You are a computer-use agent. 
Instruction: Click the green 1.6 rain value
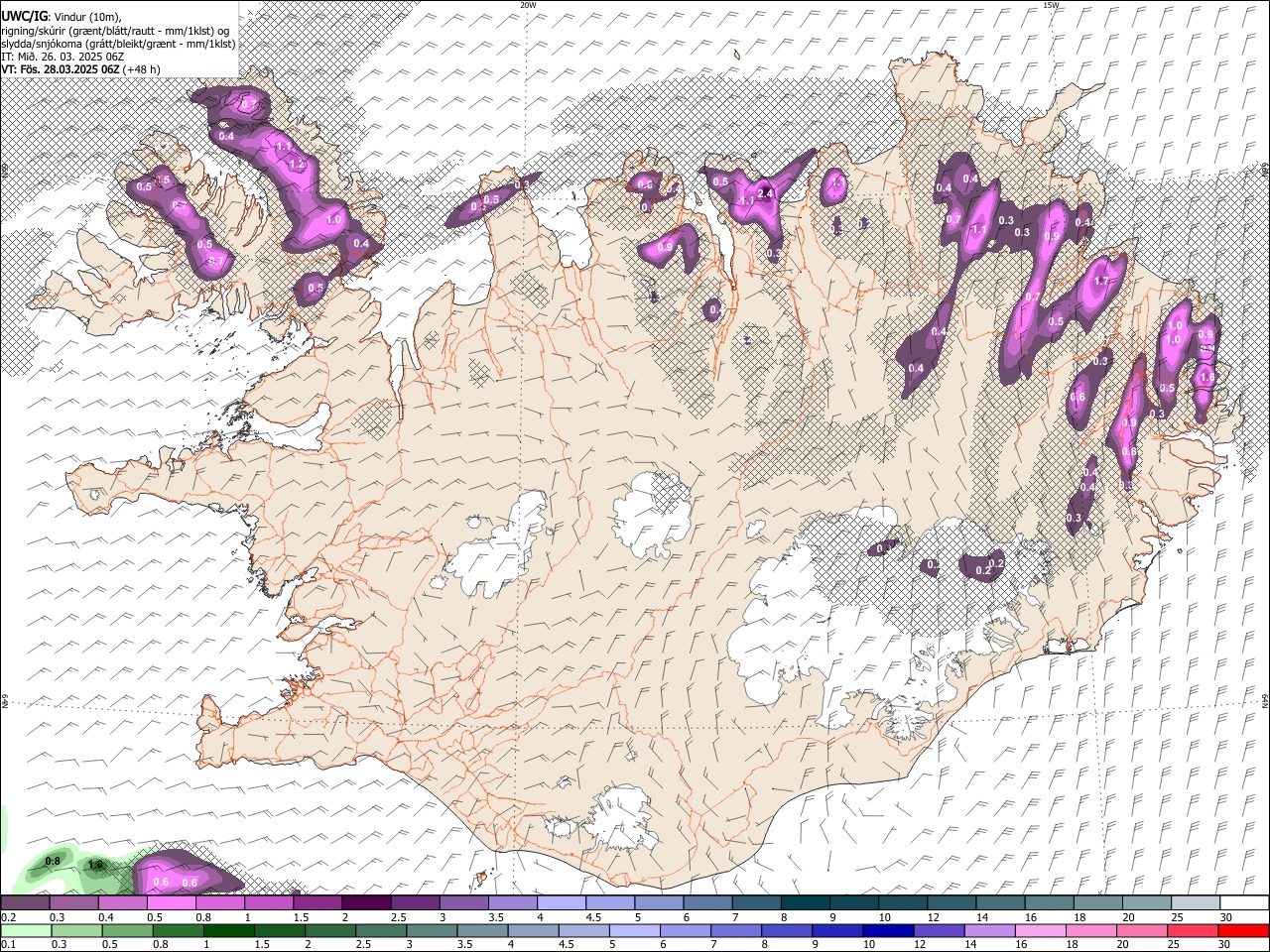[x=96, y=865]
